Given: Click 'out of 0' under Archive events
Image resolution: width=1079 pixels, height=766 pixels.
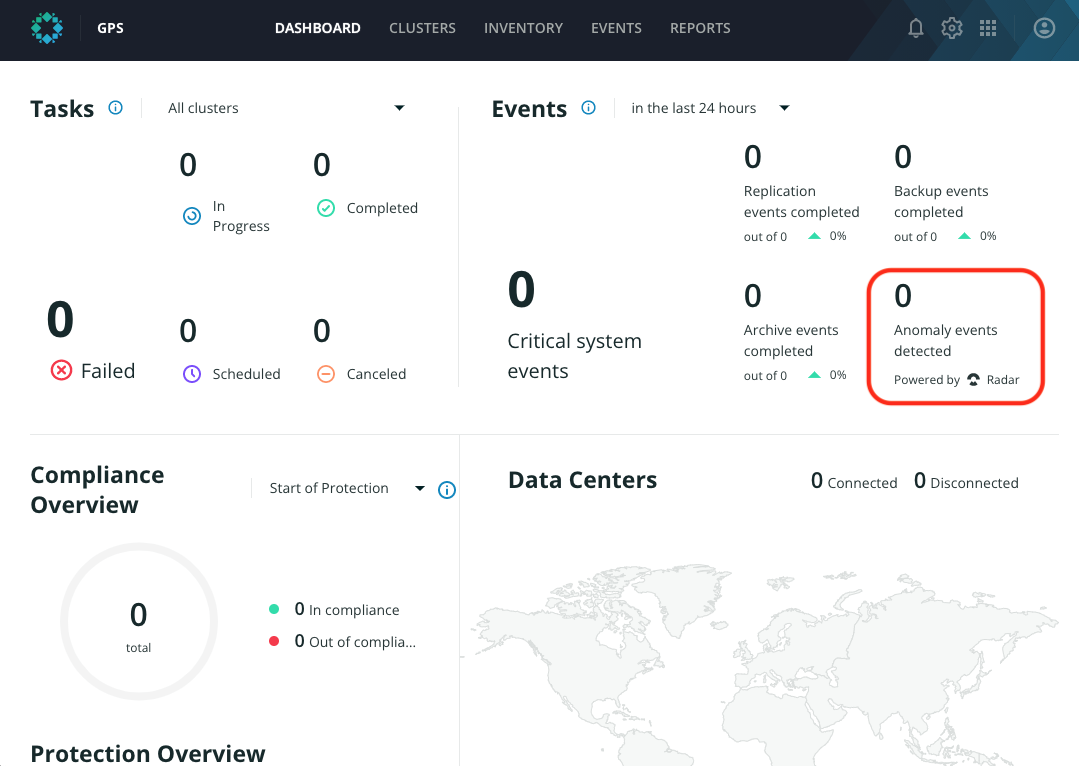Looking at the screenshot, I should click(765, 376).
